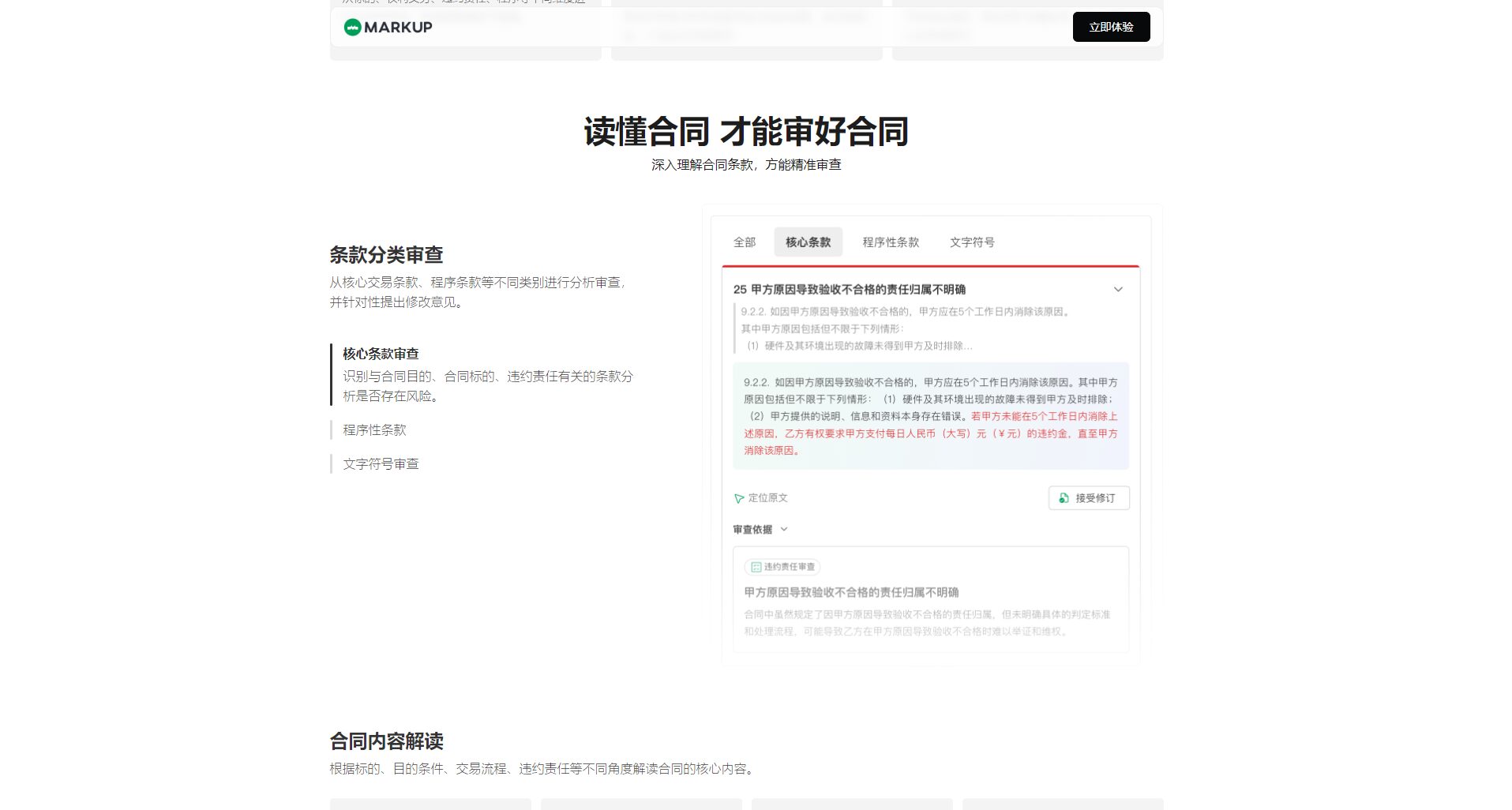Image resolution: width=1512 pixels, height=810 pixels.
Task: Click the 接受修订 button
Action: tap(1089, 498)
